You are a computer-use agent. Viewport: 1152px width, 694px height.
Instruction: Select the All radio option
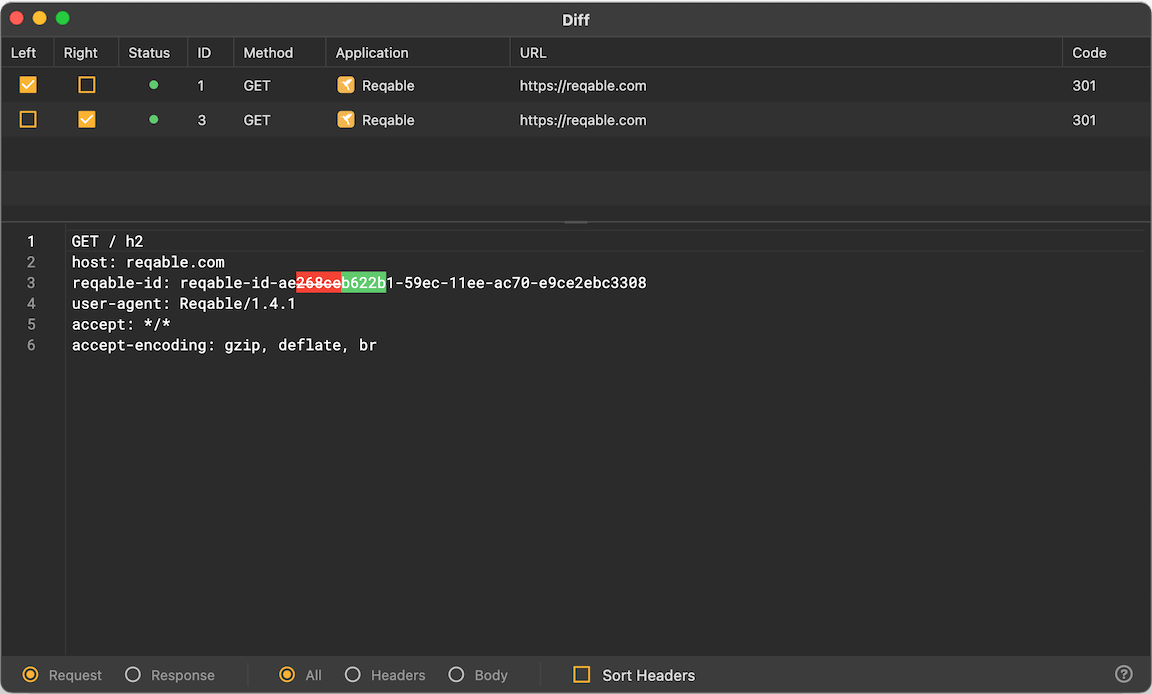tap(287, 674)
